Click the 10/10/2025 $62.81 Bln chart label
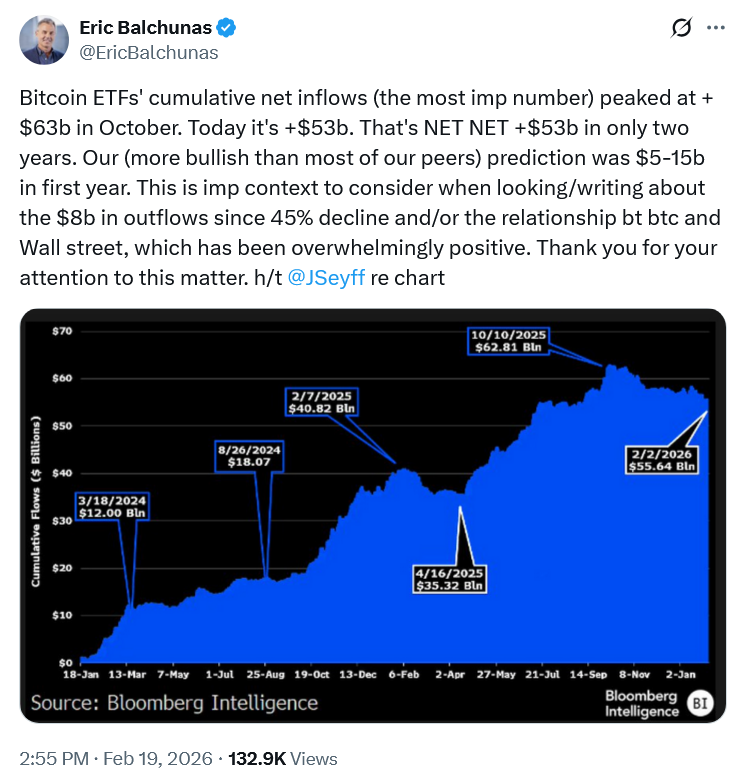The image size is (747, 782). (509, 342)
